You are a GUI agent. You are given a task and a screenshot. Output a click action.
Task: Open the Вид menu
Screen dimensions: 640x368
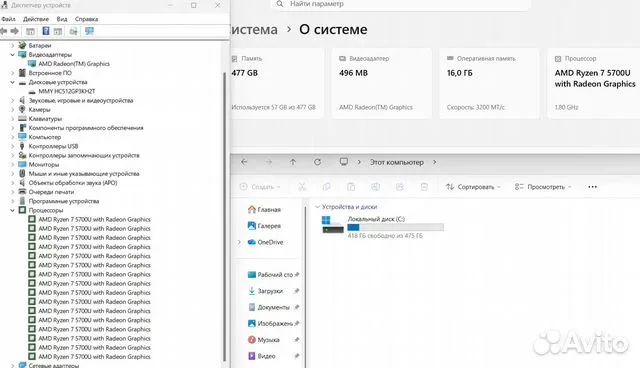(x=62, y=19)
